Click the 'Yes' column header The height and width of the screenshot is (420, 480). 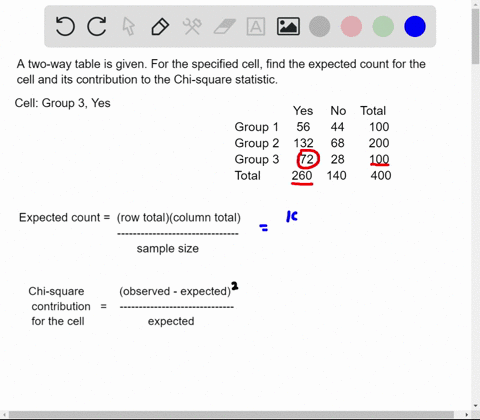click(x=303, y=111)
